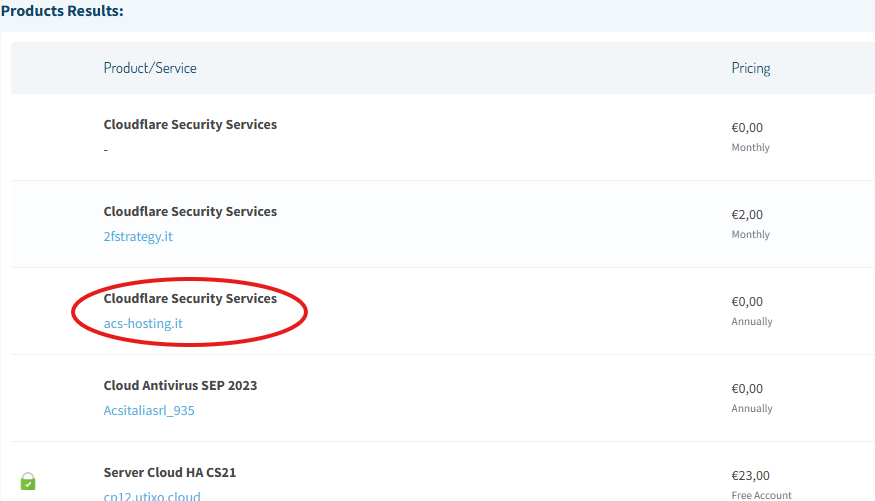Click the €0,00 price in Acsitaliasrl_935 row

click(x=747, y=388)
